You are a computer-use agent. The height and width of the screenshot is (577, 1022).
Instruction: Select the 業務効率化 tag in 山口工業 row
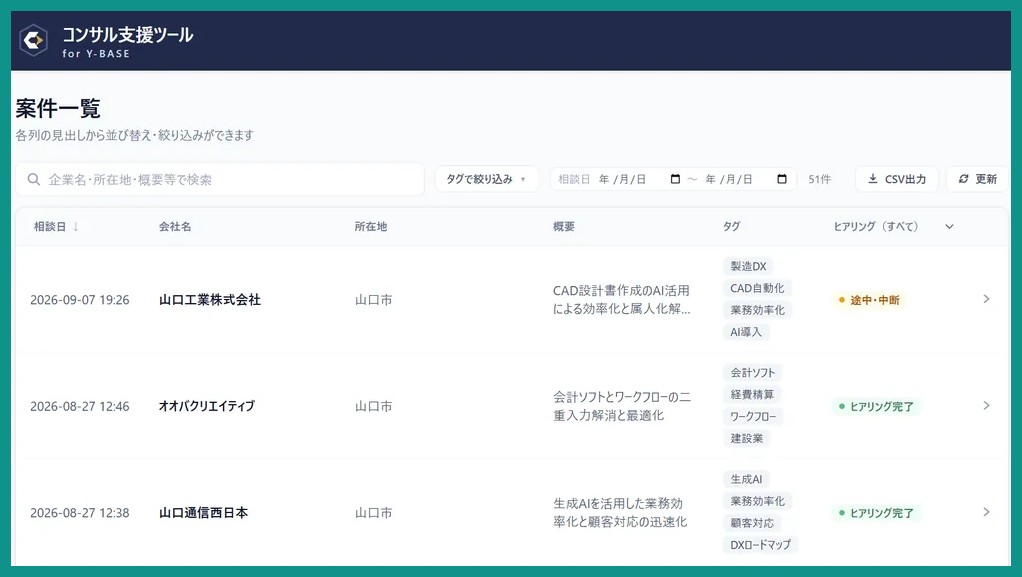[757, 310]
